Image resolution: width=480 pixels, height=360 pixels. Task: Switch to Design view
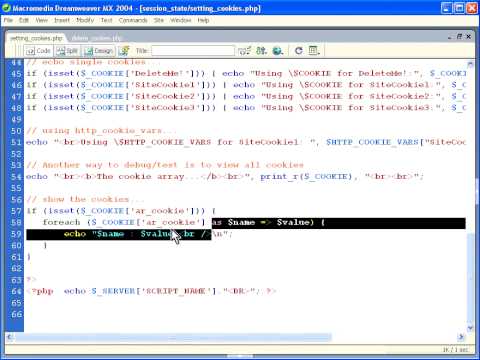pyautogui.click(x=98, y=51)
